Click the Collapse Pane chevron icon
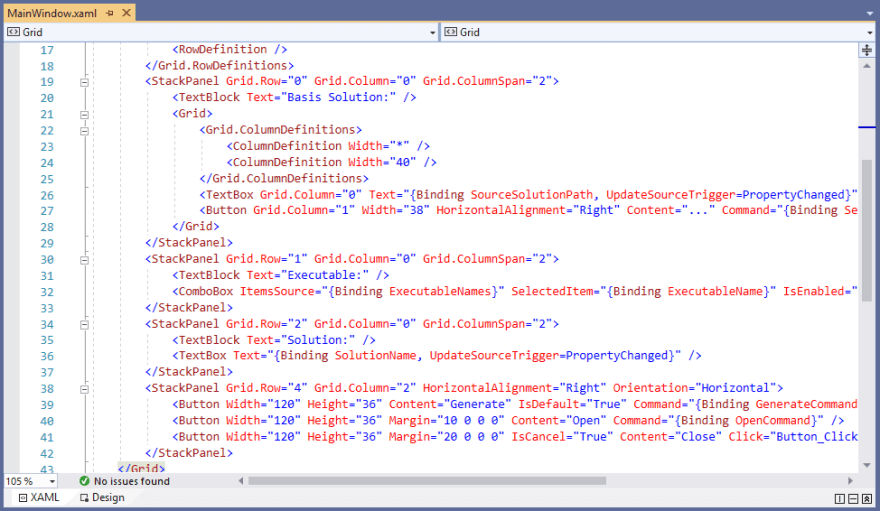Screen dimensions: 880x511 pos(867,499)
